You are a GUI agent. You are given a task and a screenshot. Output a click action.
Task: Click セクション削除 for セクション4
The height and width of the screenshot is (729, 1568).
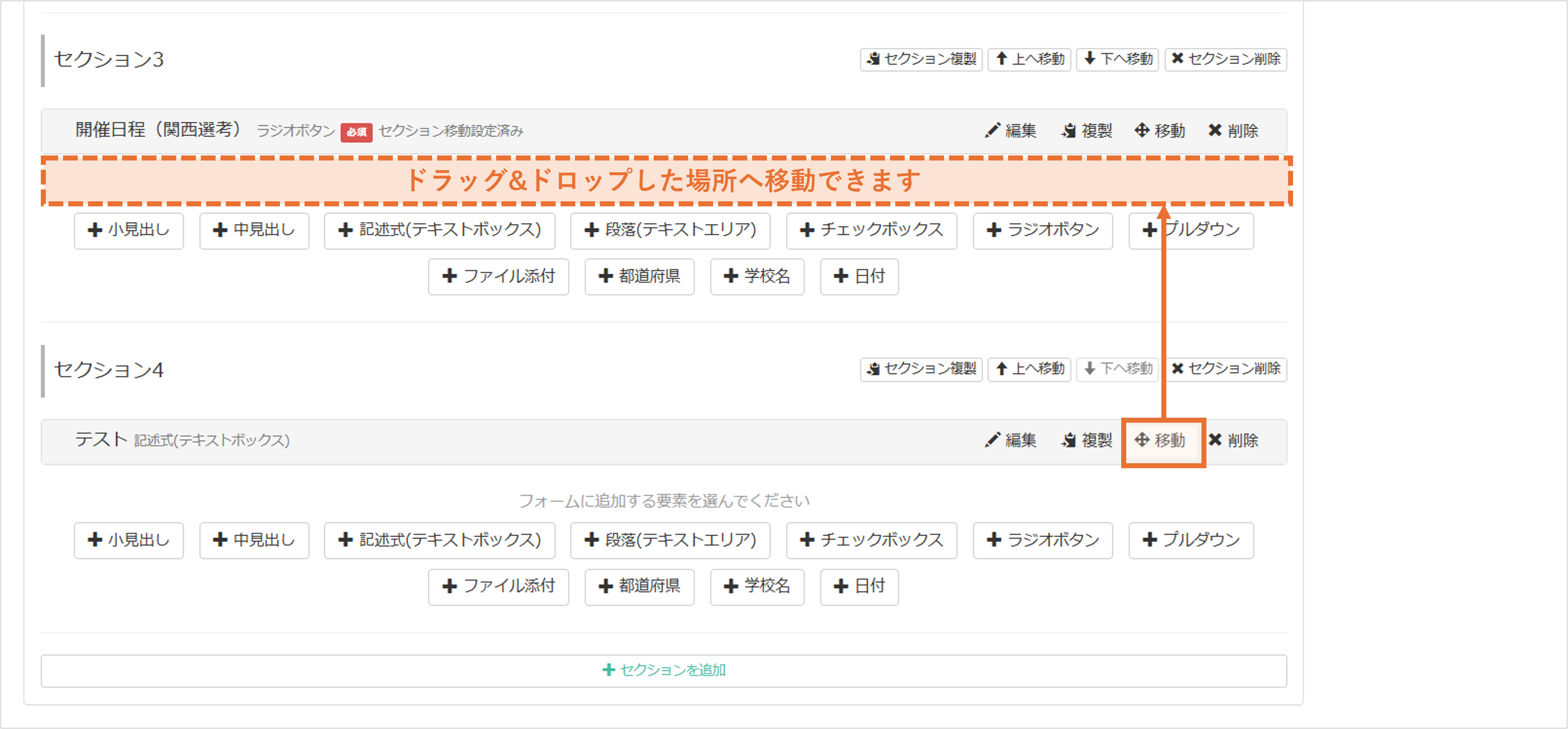click(1225, 369)
